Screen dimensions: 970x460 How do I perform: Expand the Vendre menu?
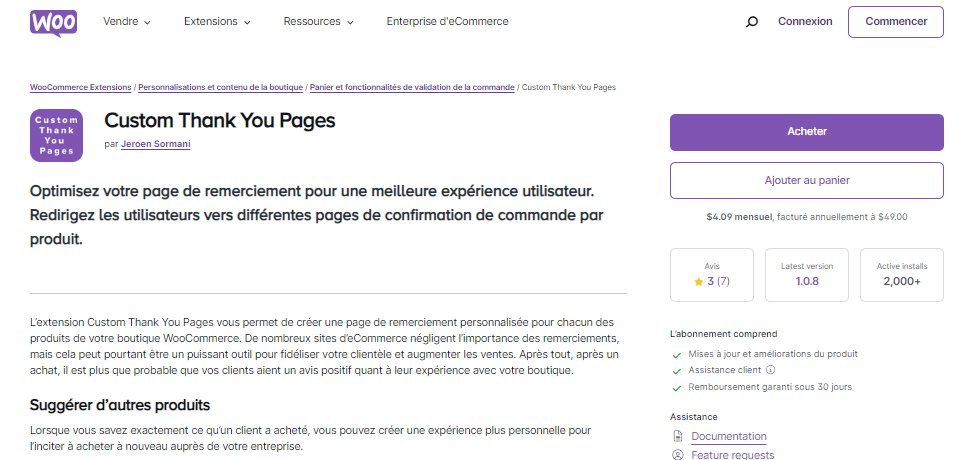(x=127, y=22)
